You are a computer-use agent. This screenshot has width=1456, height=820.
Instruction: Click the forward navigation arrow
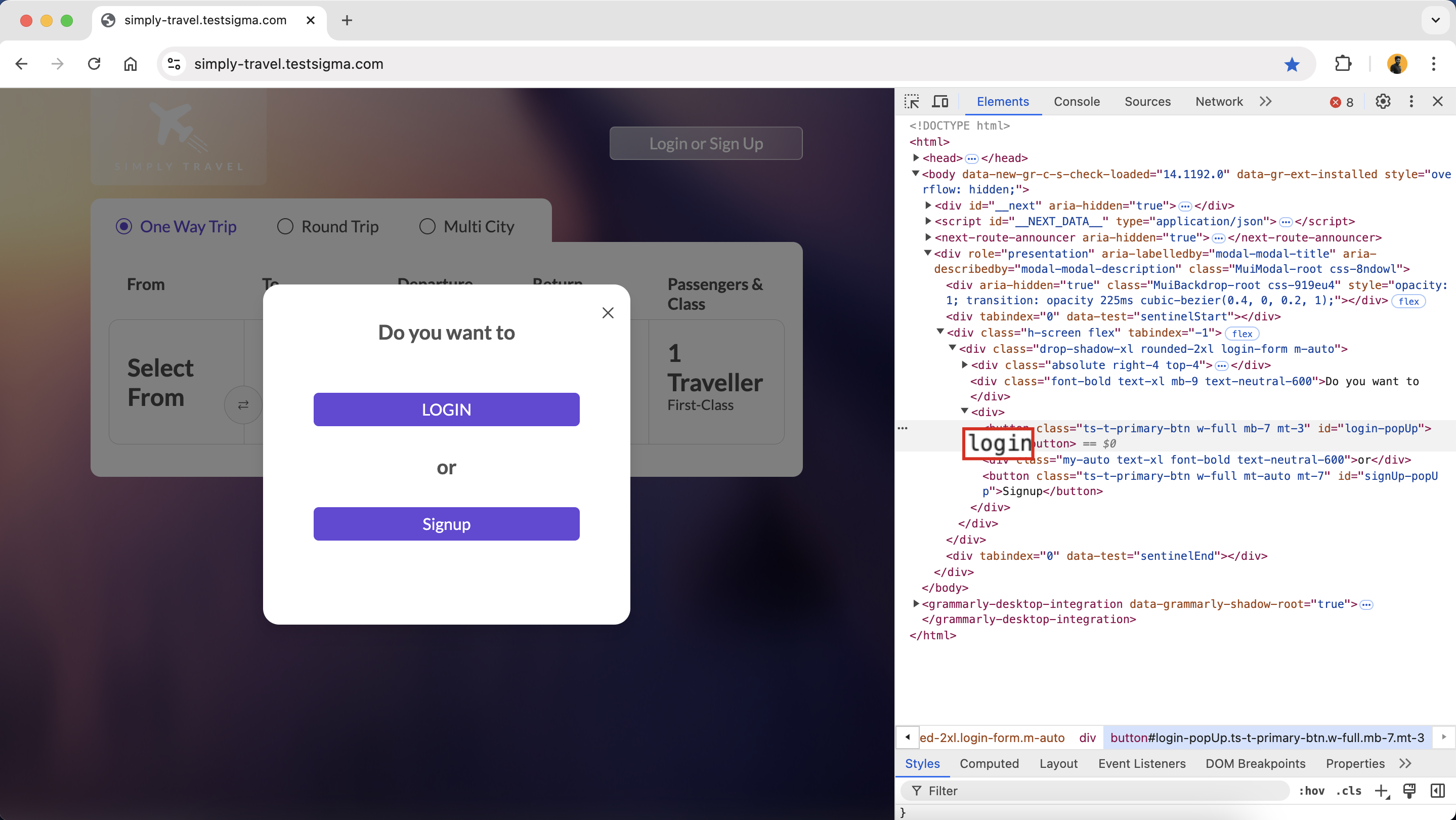point(57,64)
